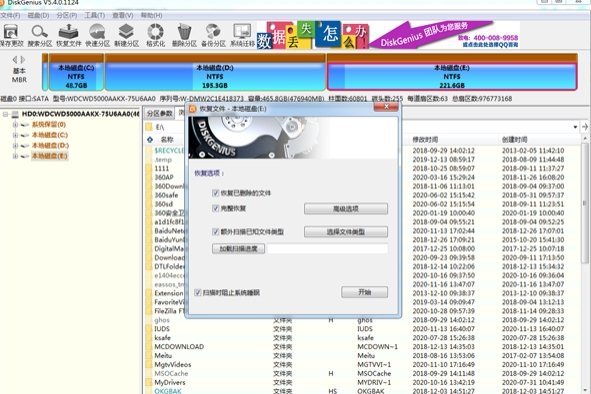Image resolution: width=591 pixels, height=394 pixels.
Task: Open the 工具(T) menu
Action: (95, 15)
